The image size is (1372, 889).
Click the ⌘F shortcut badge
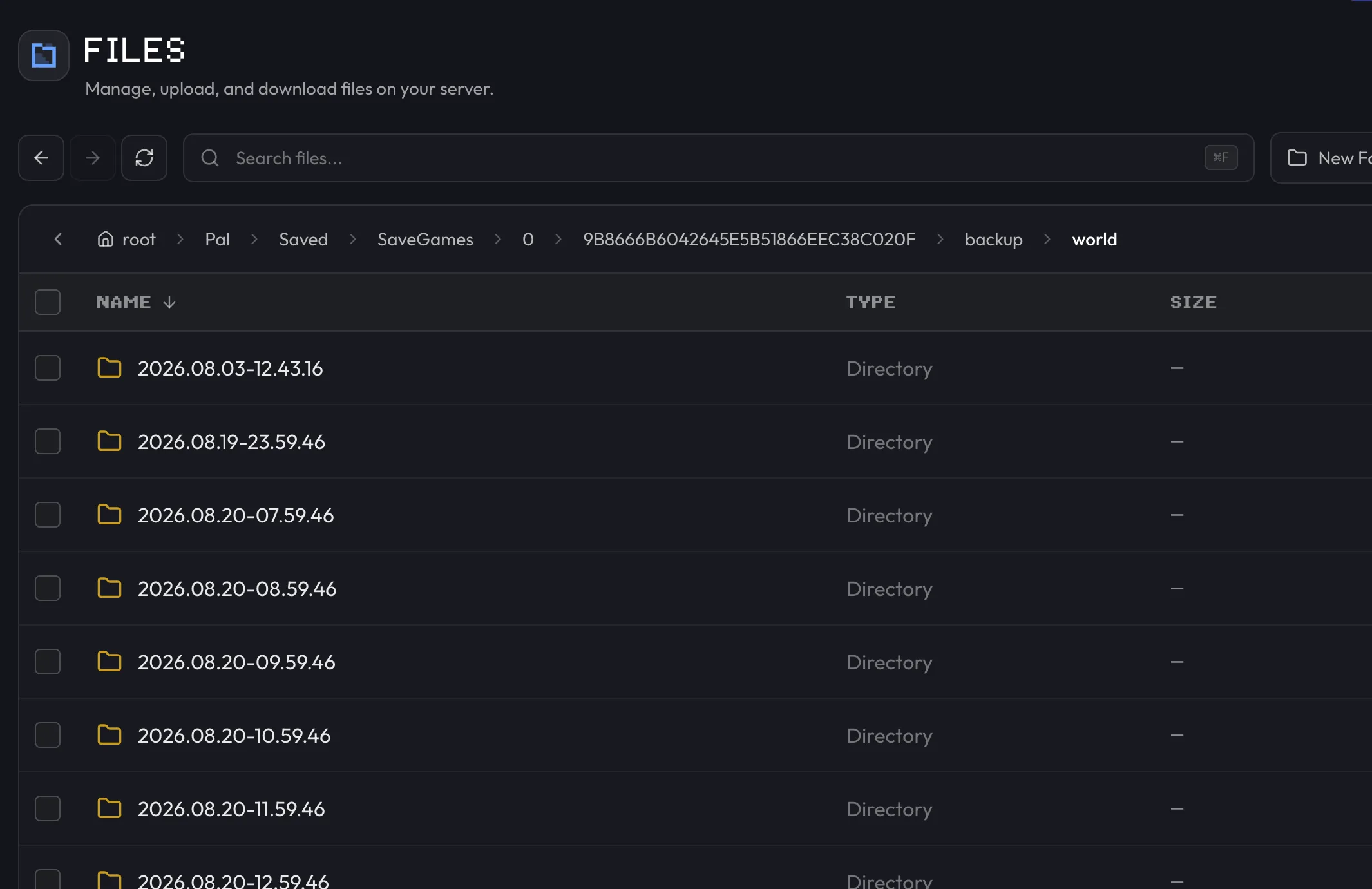[1221, 158]
